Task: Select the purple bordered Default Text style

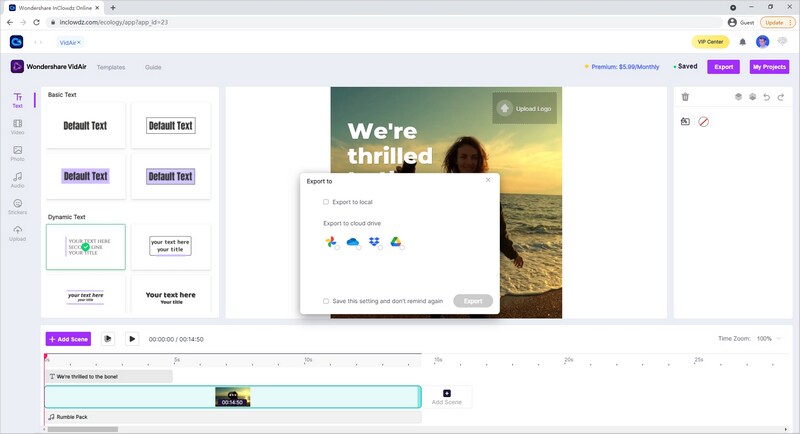Action: pos(171,176)
